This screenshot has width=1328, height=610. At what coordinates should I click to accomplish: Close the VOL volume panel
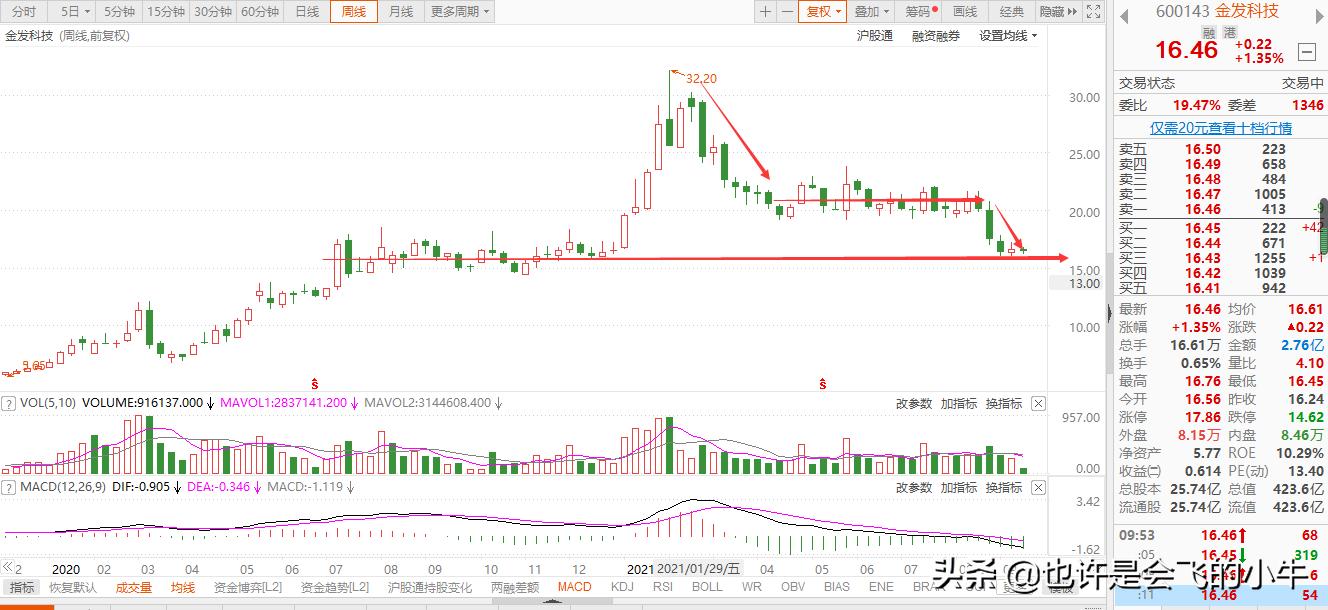tap(1037, 403)
